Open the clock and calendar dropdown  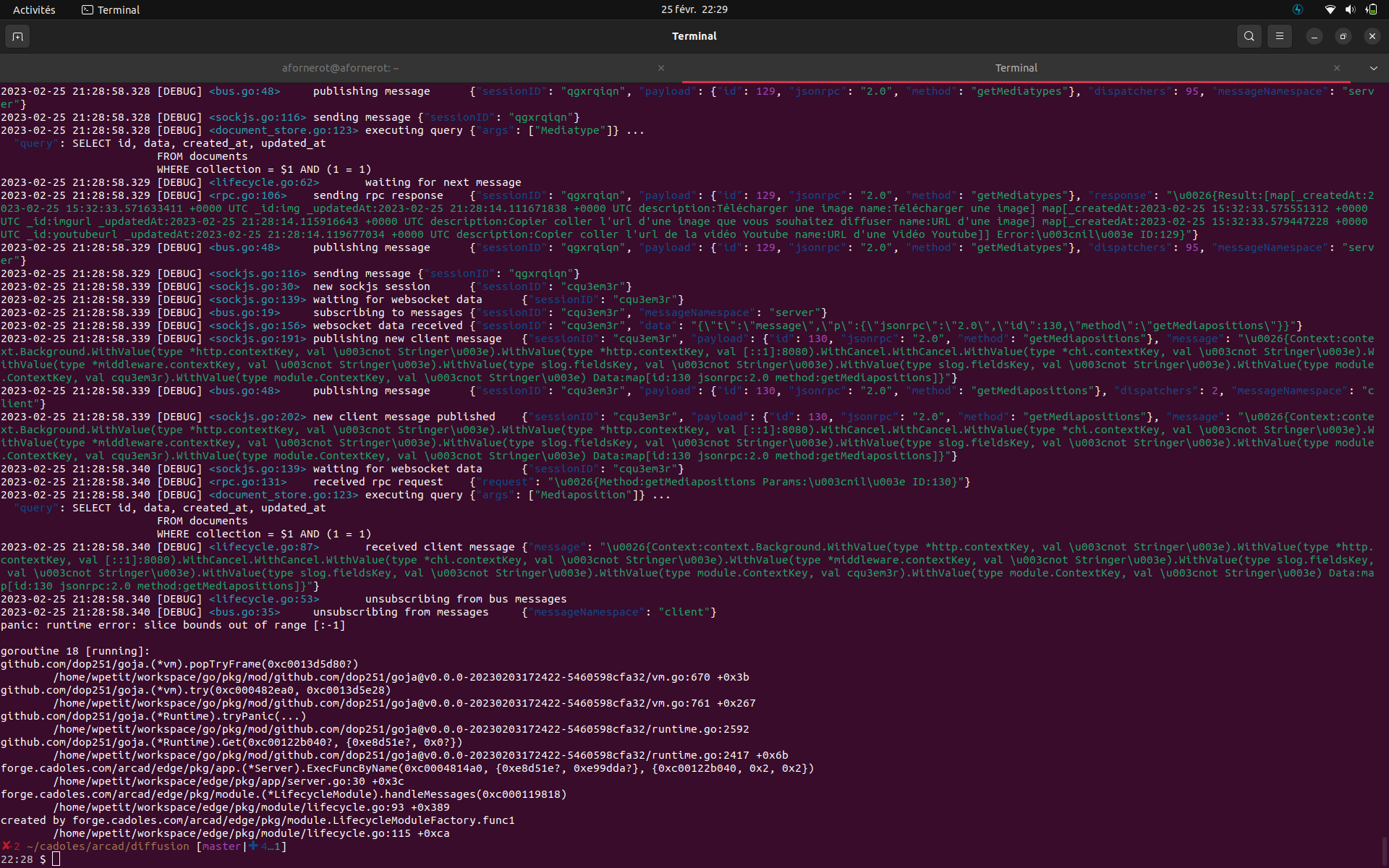click(x=694, y=9)
